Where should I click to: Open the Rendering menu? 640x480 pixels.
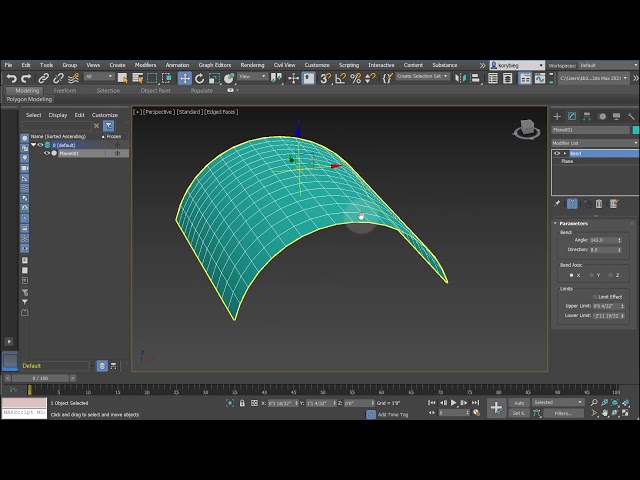(x=252, y=65)
